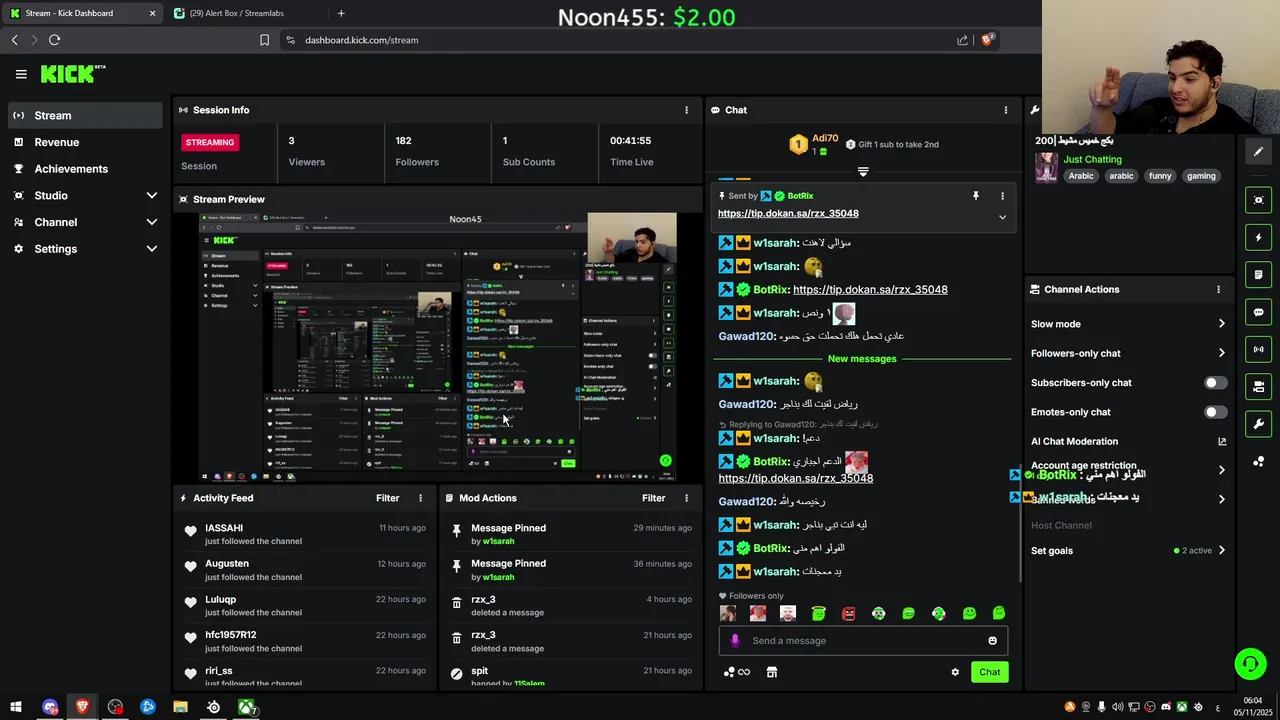Open the emoji picker in chat input
This screenshot has width=1280, height=720.
tap(992, 641)
